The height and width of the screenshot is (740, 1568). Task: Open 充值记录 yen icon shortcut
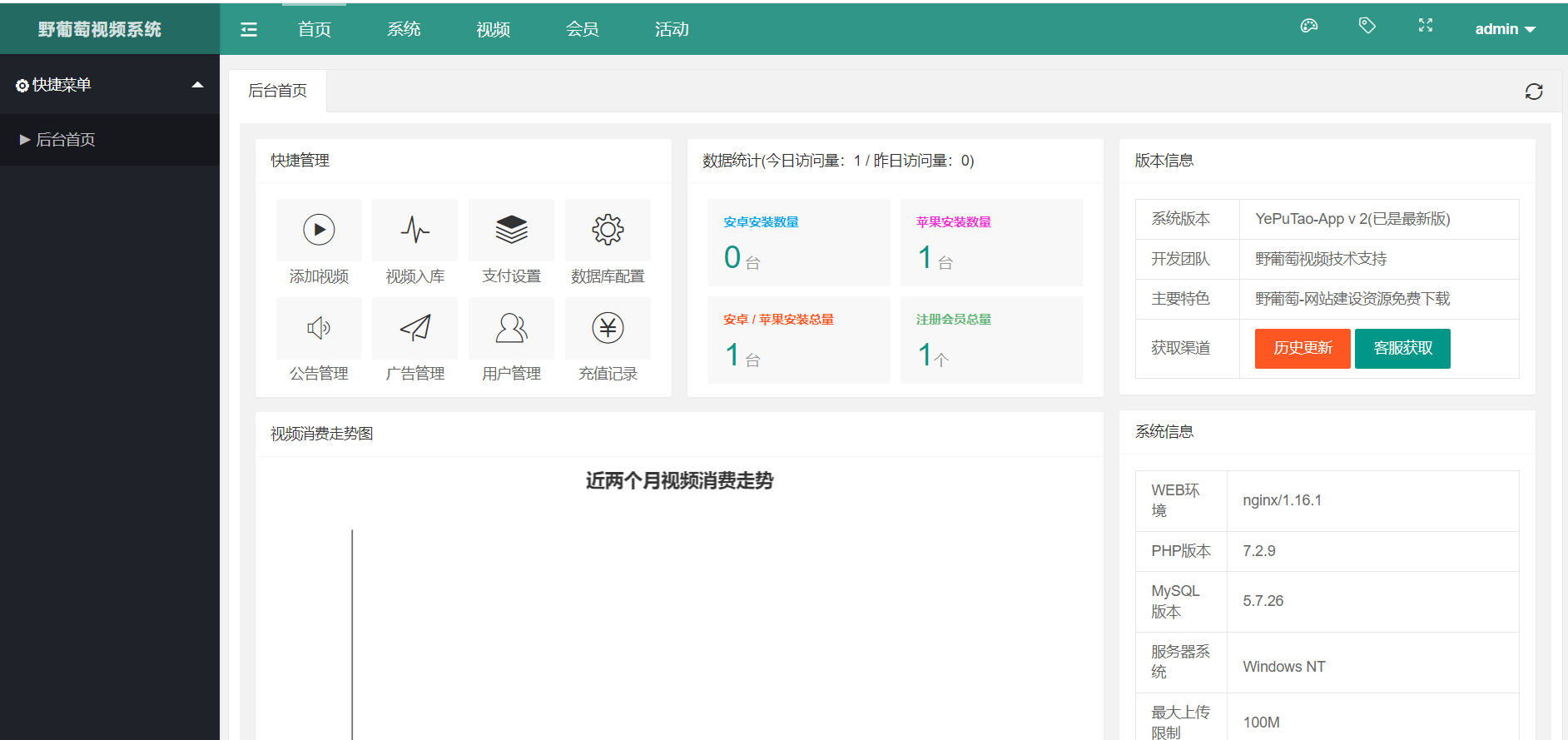point(608,328)
